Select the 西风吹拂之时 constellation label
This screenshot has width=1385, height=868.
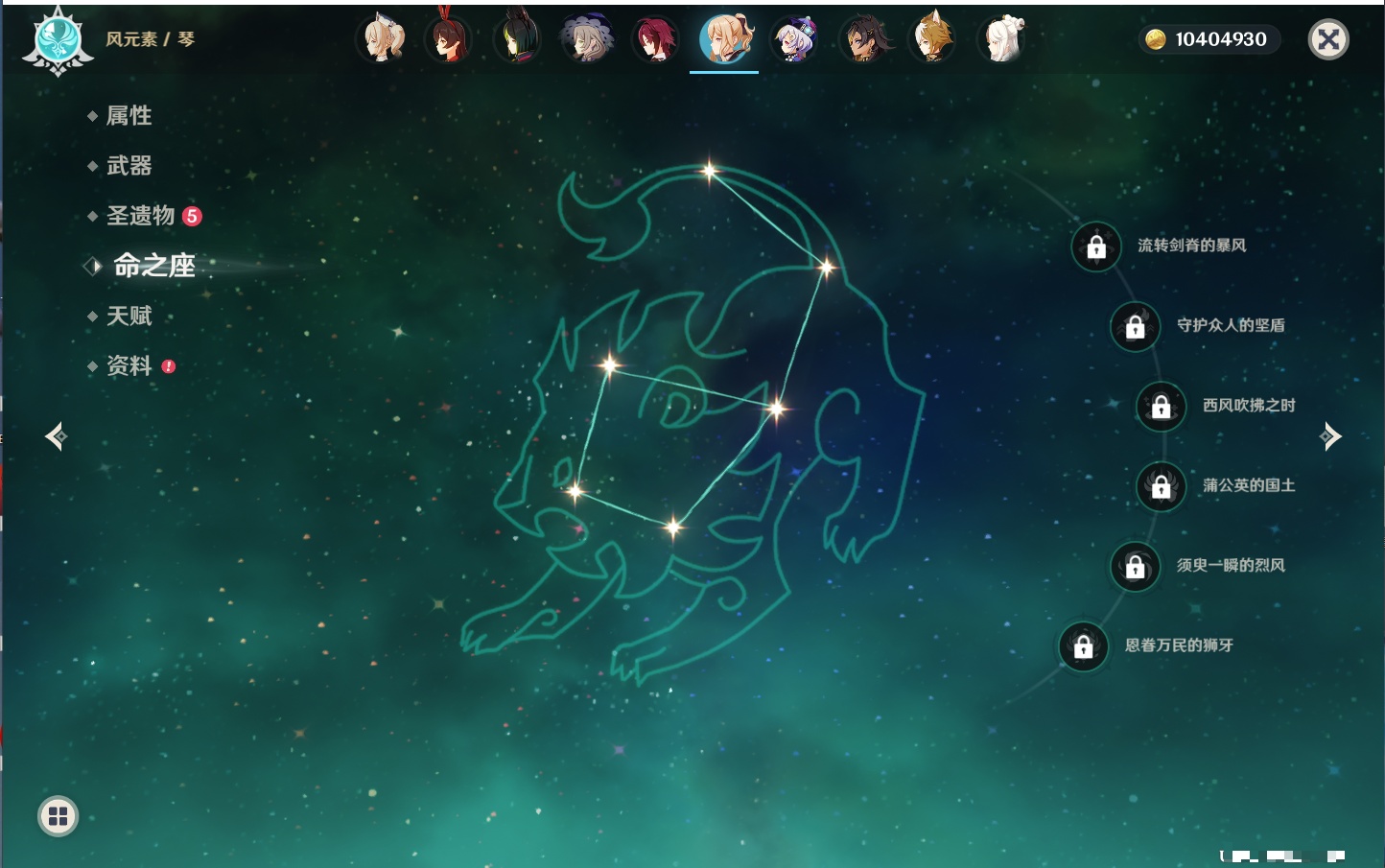pyautogui.click(x=1249, y=406)
